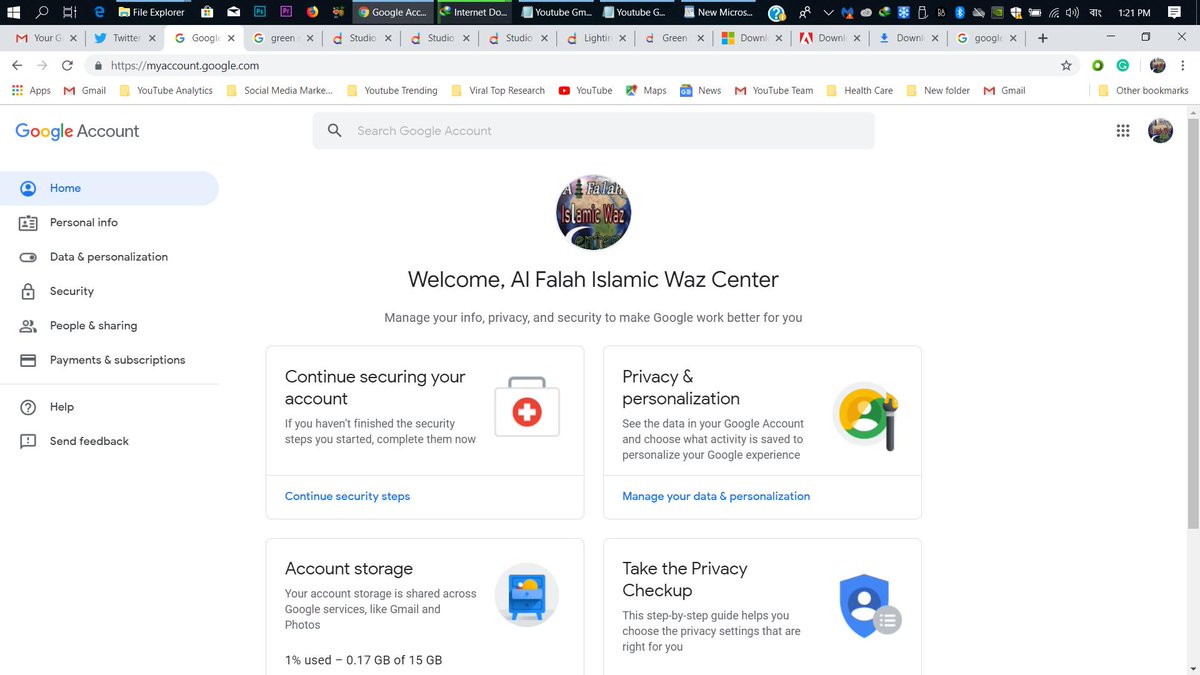Viewport: 1200px width, 675px height.
Task: Open Internet Download Manager taskbar window
Action: click(476, 12)
